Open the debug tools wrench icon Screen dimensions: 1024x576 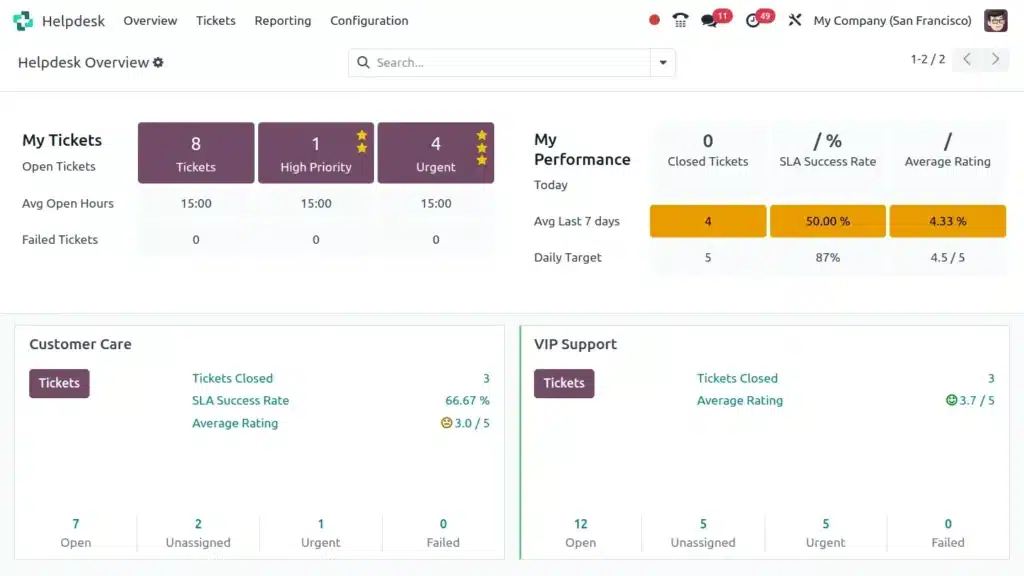(x=795, y=20)
